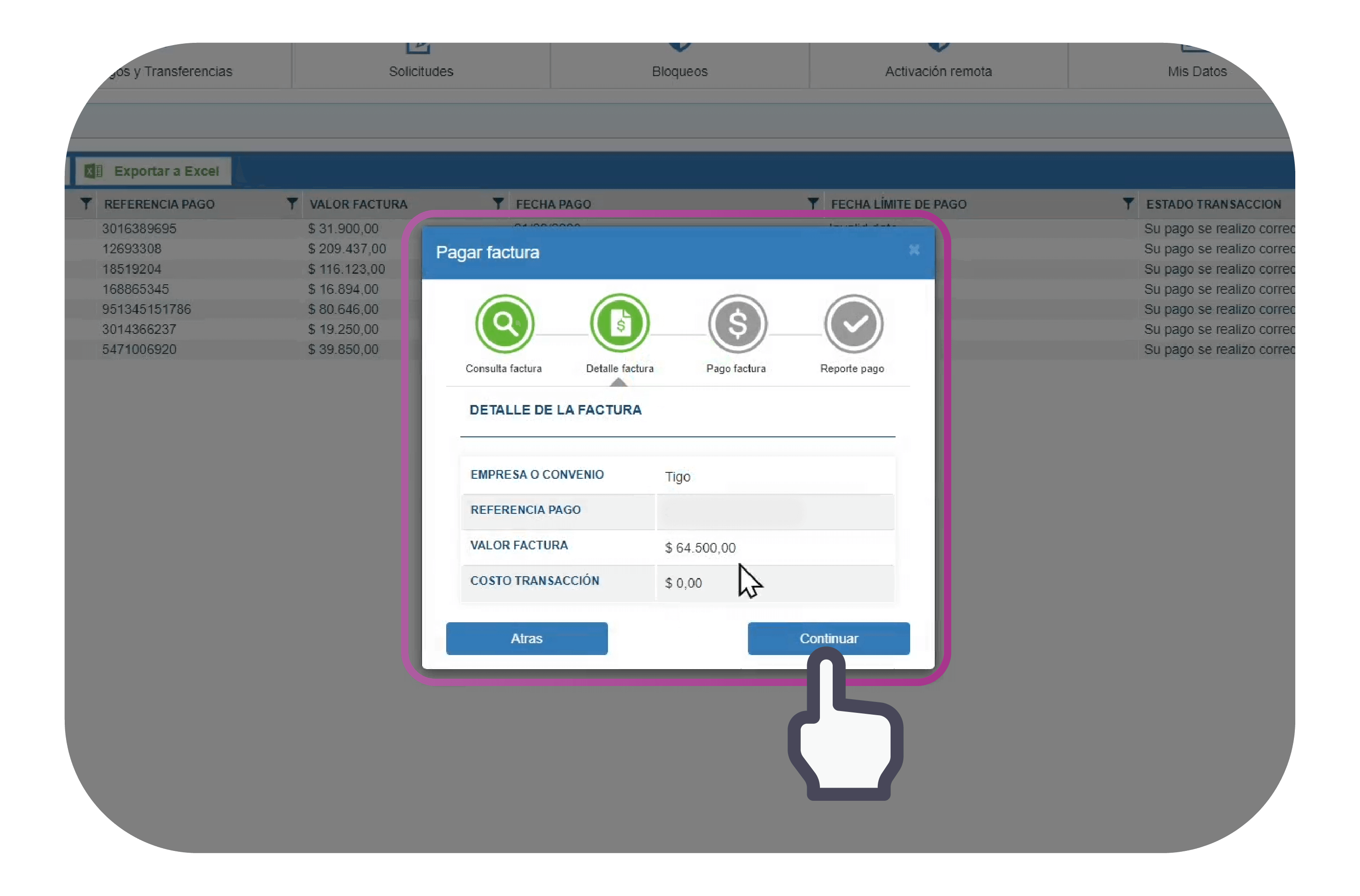The width and height of the screenshot is (1360, 896).
Task: Click the Excel icon in the export button
Action: pos(93,171)
